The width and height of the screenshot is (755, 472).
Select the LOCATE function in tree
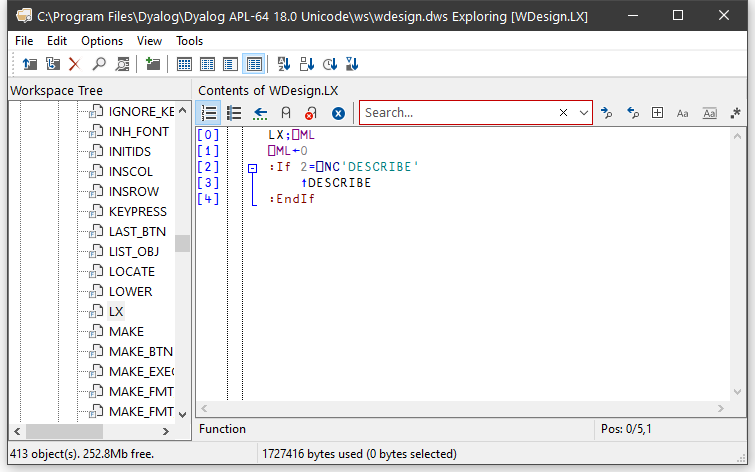pos(131,271)
